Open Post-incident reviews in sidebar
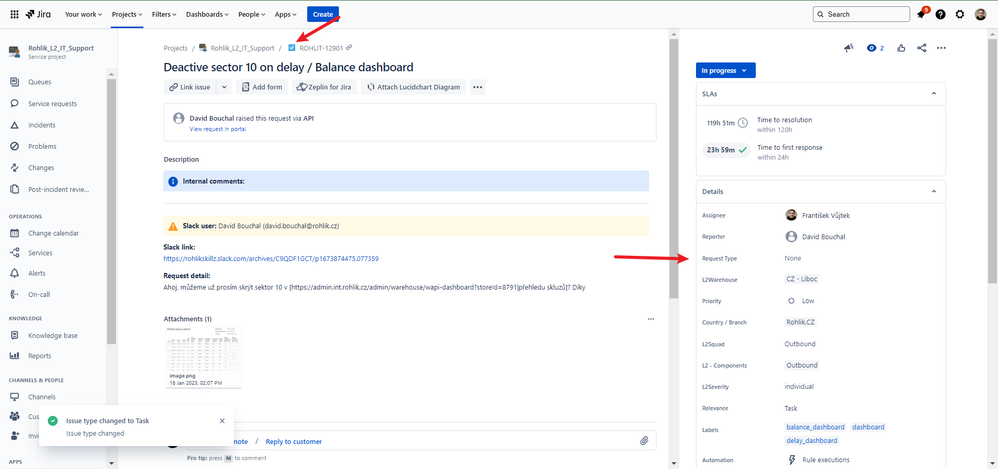 click(58, 189)
